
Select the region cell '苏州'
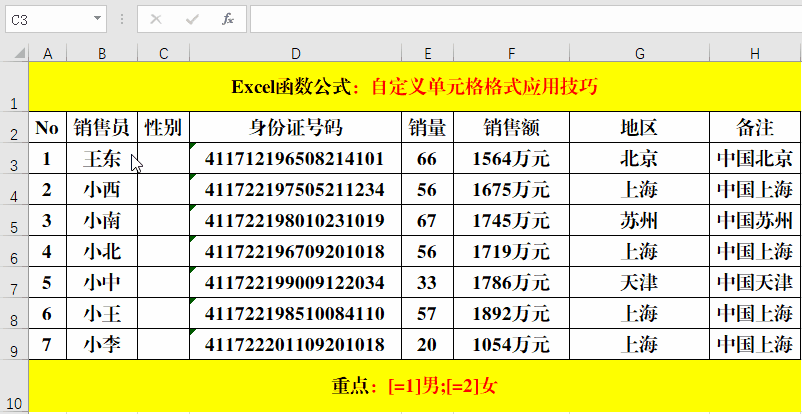click(x=639, y=220)
